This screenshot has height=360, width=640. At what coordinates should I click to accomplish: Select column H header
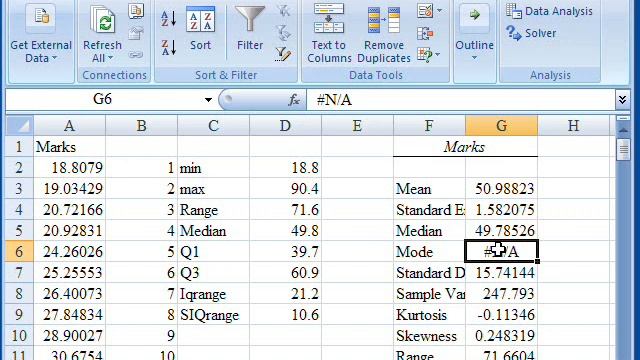click(573, 125)
